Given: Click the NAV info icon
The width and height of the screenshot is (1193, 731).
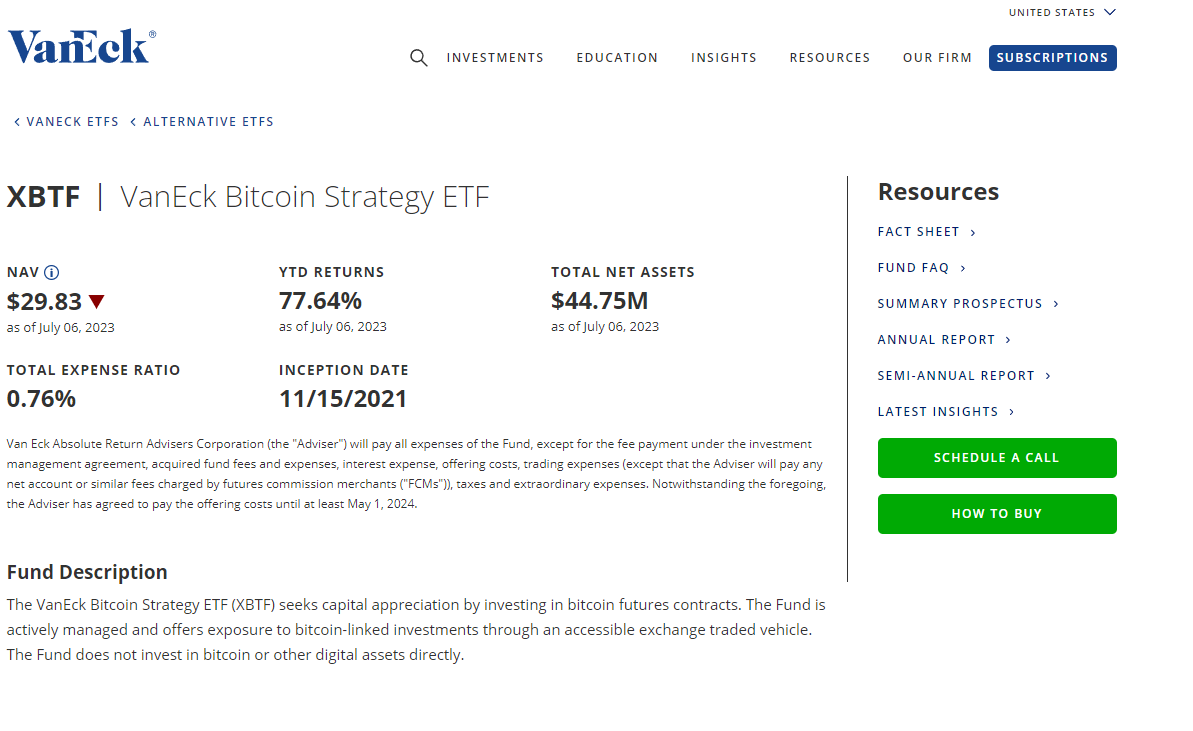Looking at the screenshot, I should tap(52, 272).
